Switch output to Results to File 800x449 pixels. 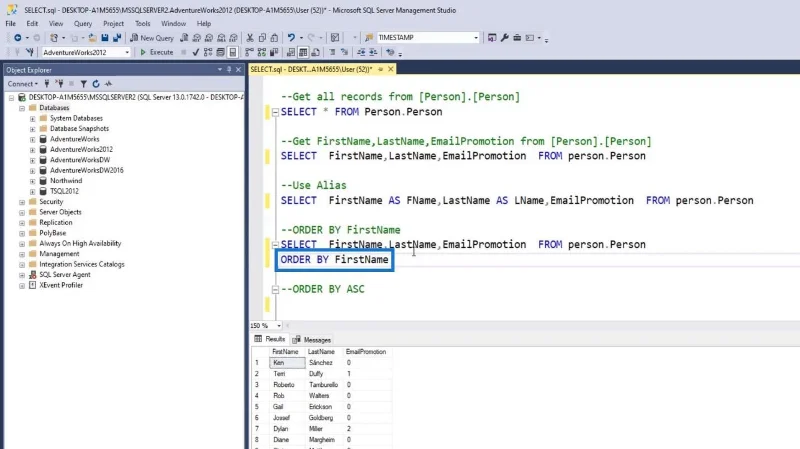click(315, 52)
